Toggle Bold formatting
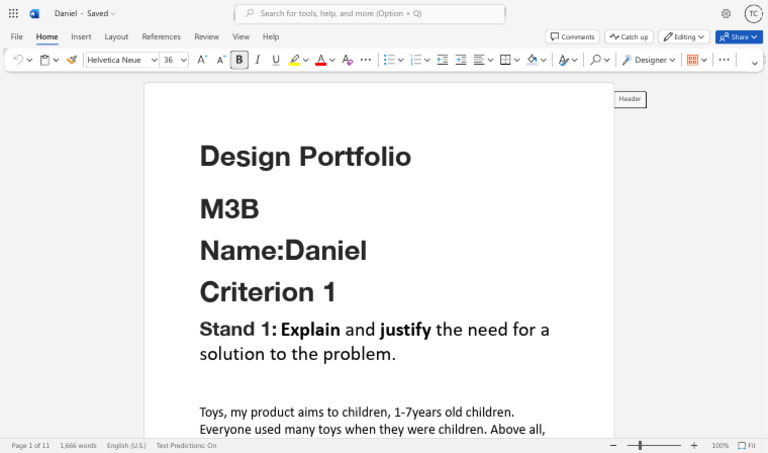Screen dimensions: 768x453 click(x=239, y=60)
